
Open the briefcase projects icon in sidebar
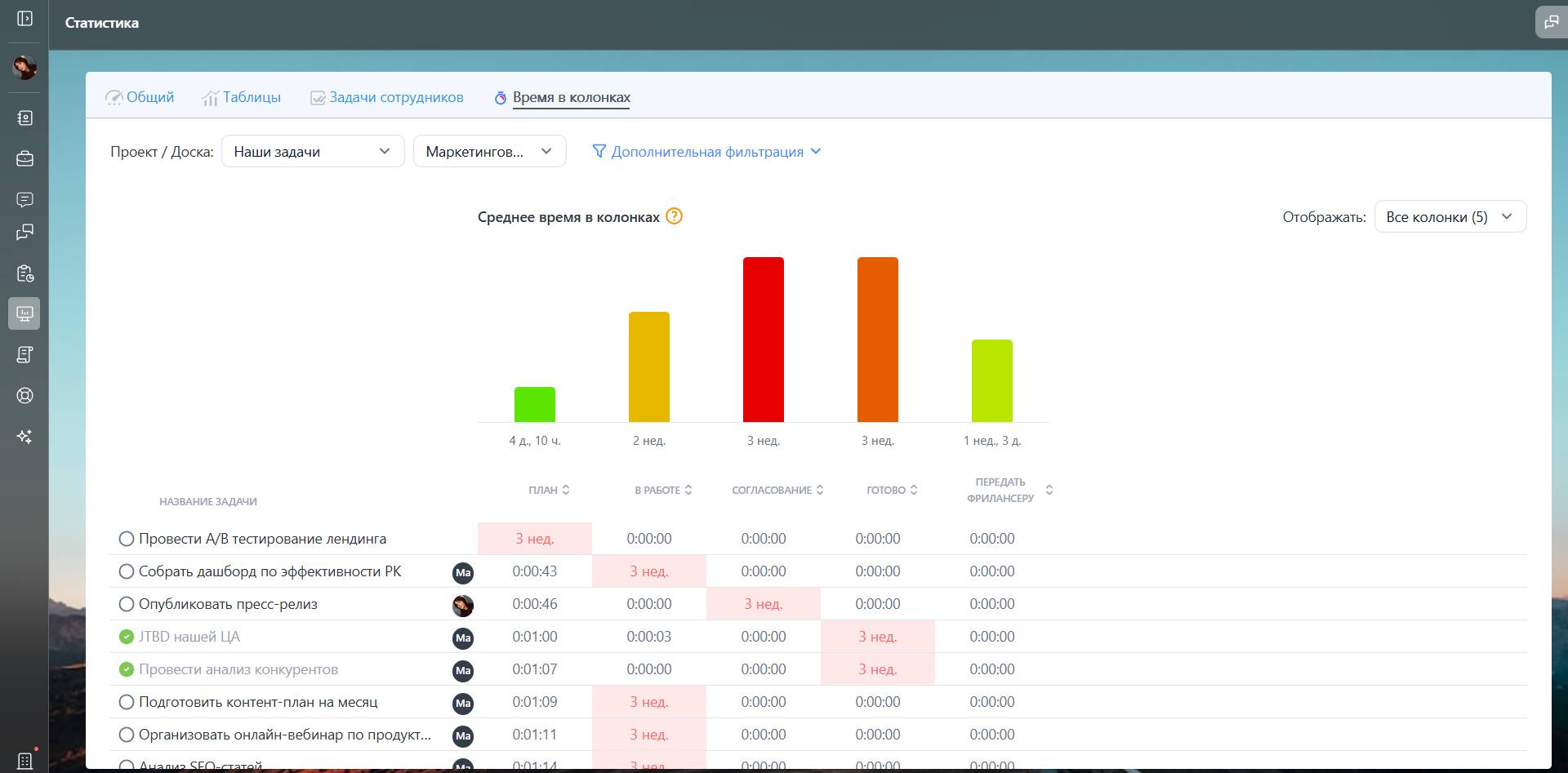[24, 158]
